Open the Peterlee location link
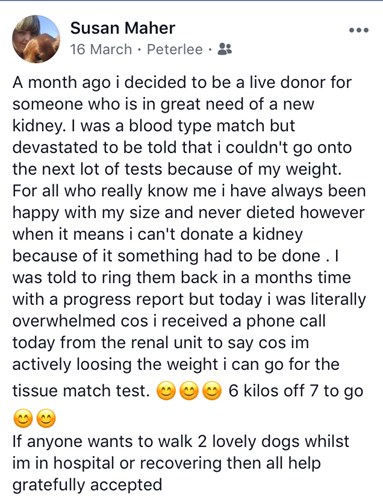 pos(175,50)
